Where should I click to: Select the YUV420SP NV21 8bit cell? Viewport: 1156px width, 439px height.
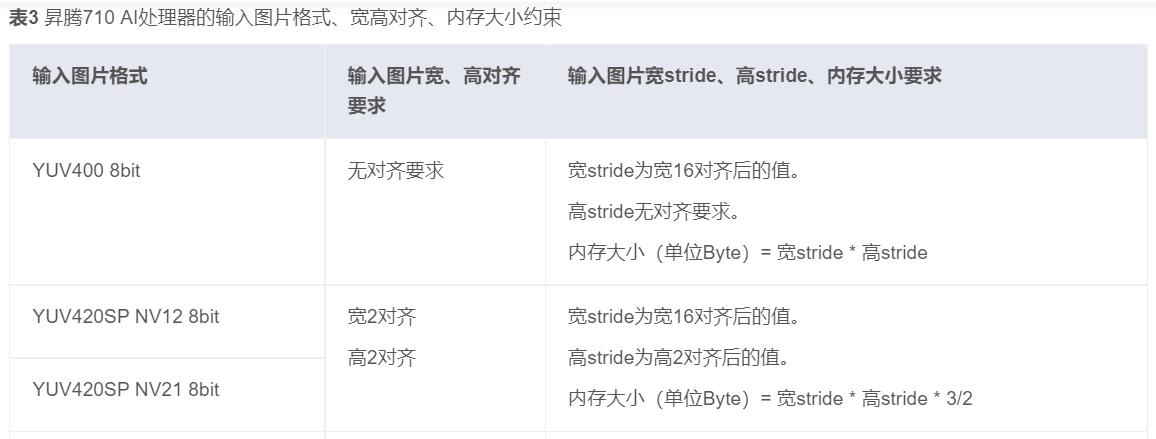click(x=126, y=389)
